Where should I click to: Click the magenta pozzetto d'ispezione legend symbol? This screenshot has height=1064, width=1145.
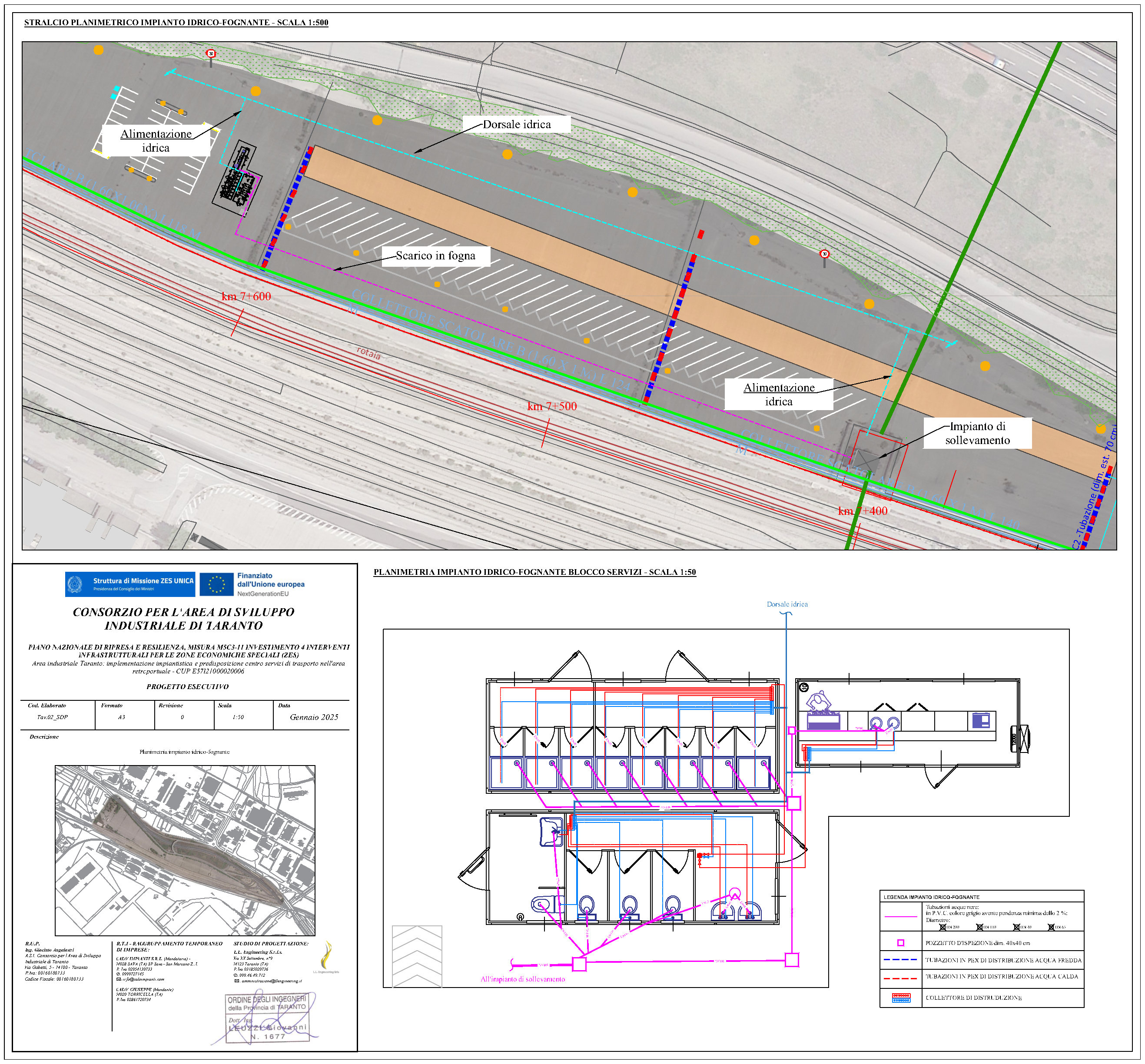pos(900,943)
